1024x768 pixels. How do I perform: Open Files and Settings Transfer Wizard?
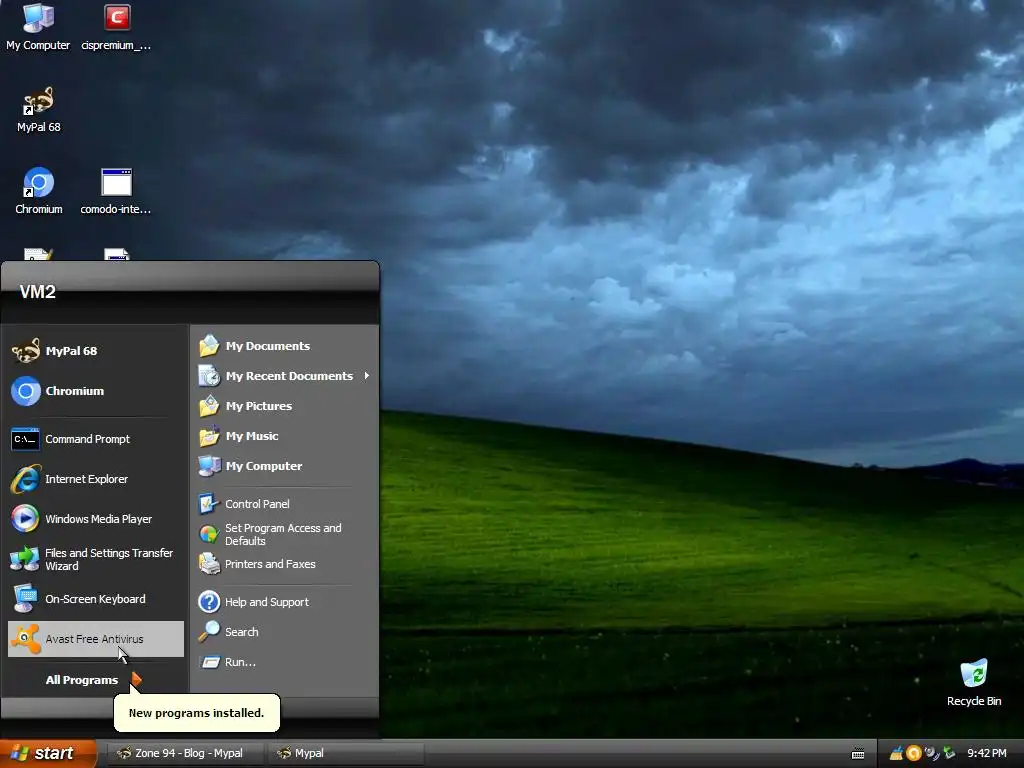coord(95,559)
